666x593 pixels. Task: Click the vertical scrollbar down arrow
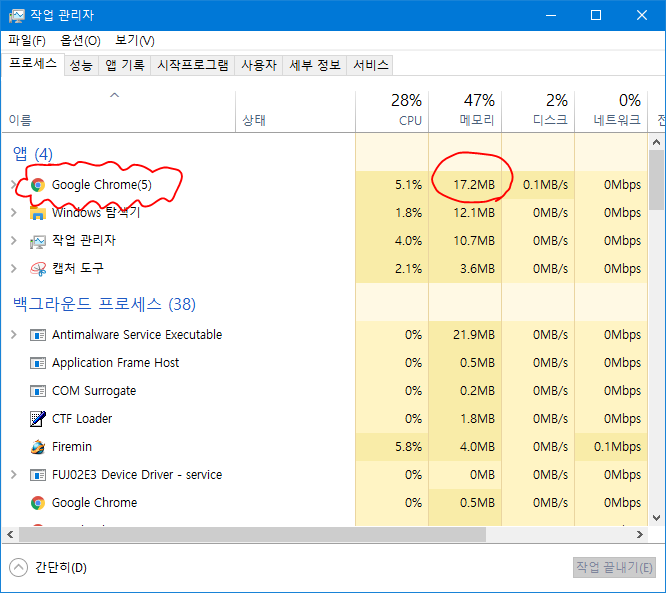pos(657,518)
